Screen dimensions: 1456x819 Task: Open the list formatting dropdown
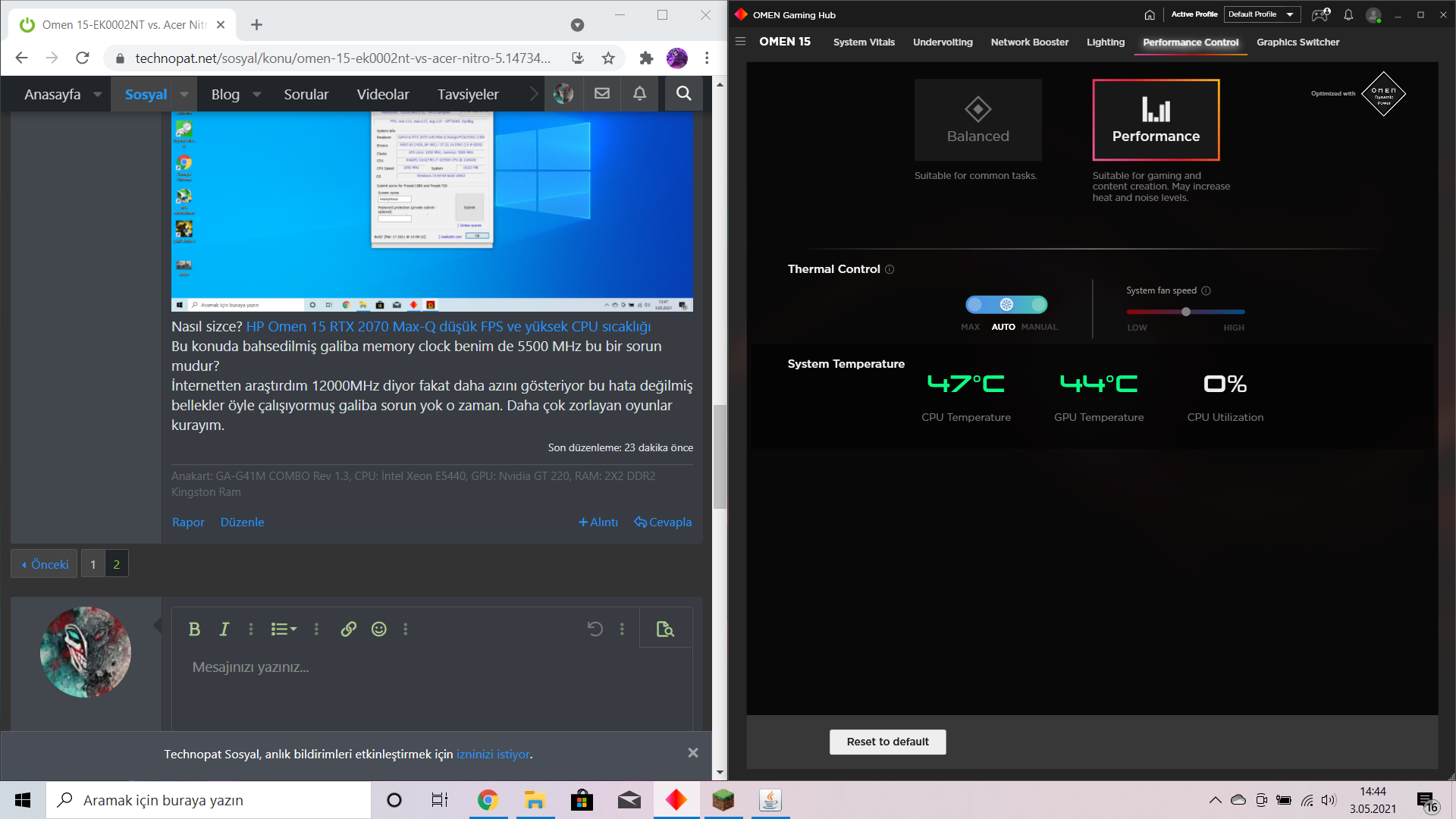point(284,629)
